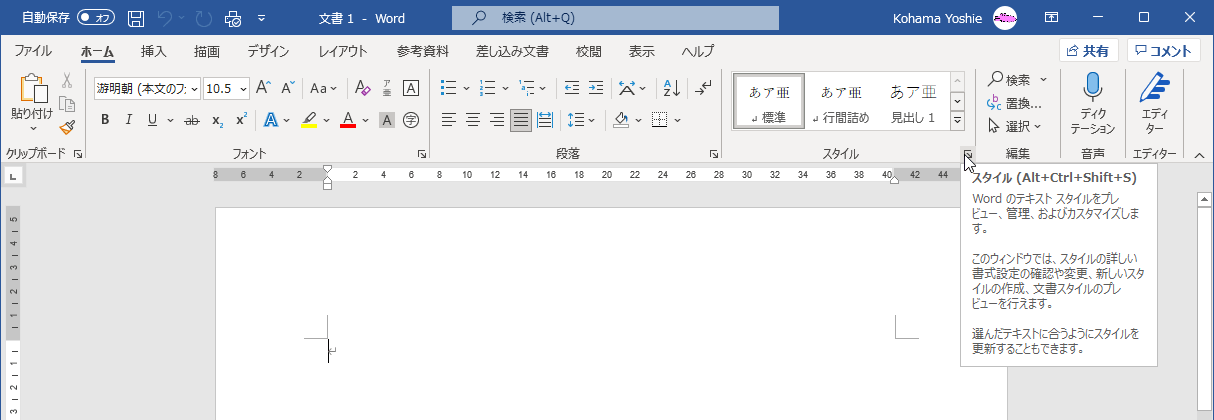Image resolution: width=1214 pixels, height=420 pixels.
Task: Switch to the 校閲 tab
Action: tap(589, 51)
